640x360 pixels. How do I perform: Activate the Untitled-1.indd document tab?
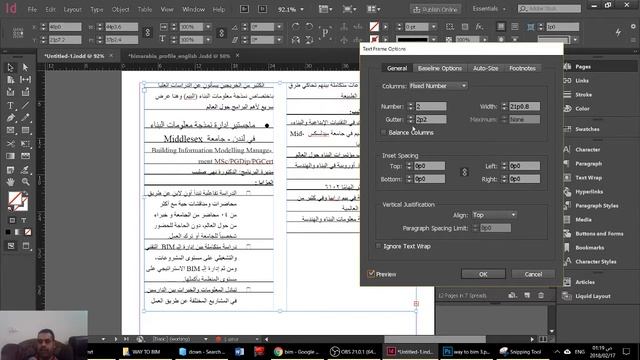click(74, 56)
